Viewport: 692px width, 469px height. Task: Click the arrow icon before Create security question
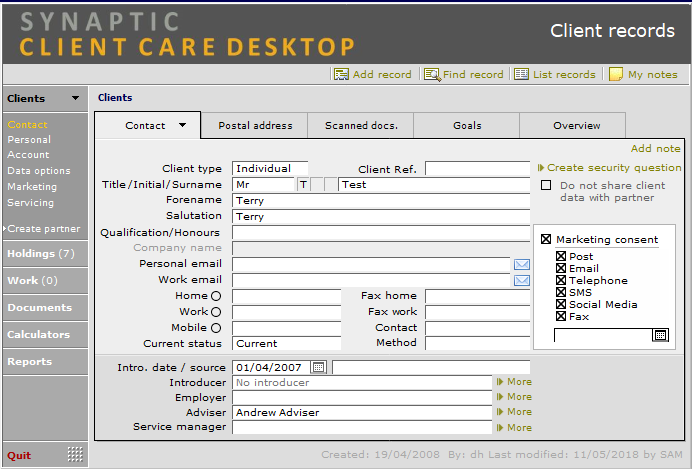(x=541, y=168)
